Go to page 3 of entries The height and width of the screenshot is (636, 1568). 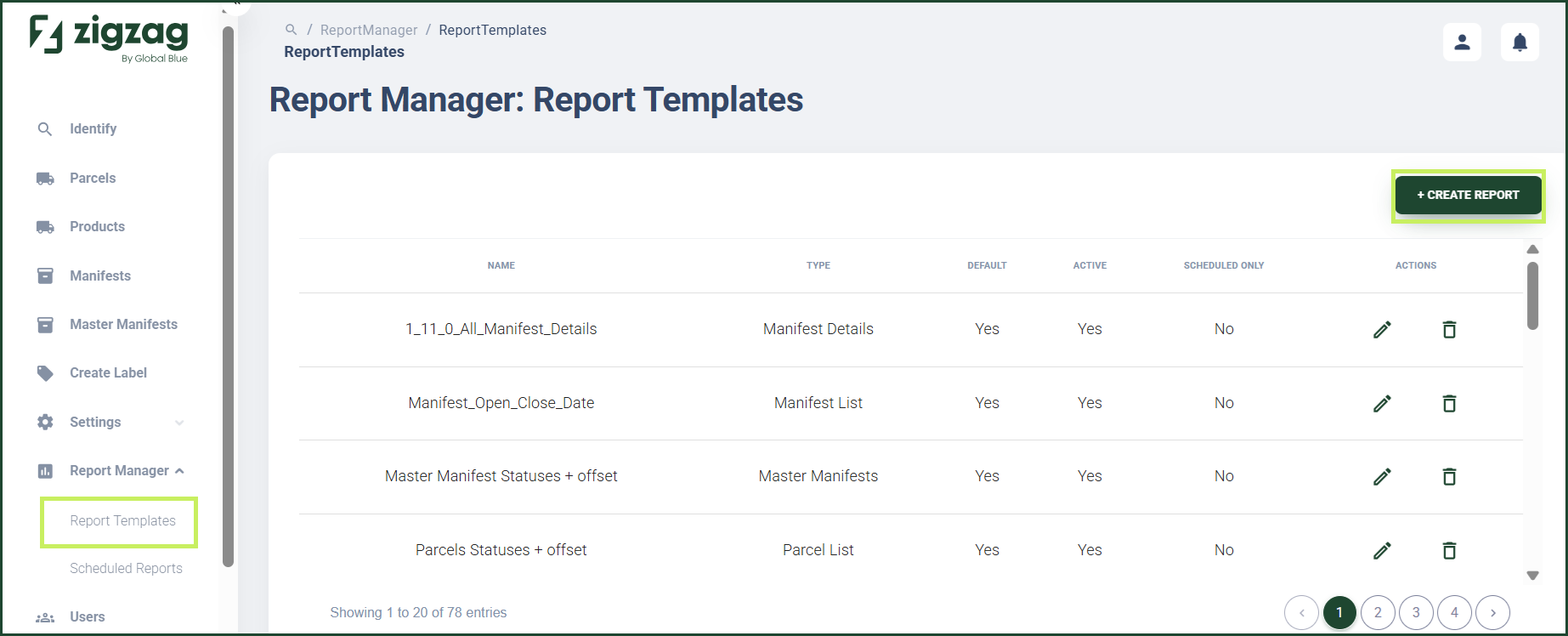(1416, 612)
